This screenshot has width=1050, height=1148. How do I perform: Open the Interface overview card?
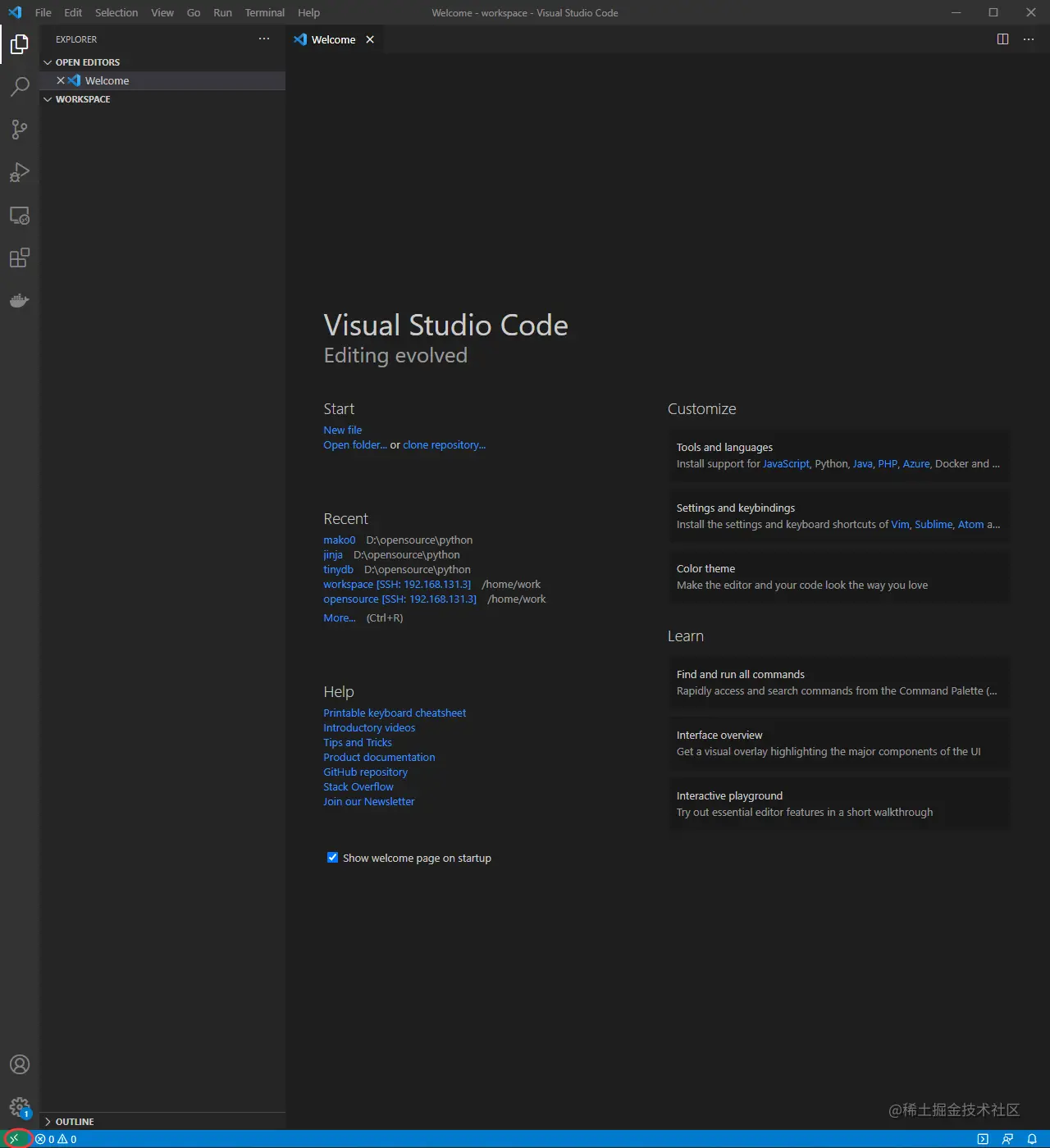pos(839,743)
